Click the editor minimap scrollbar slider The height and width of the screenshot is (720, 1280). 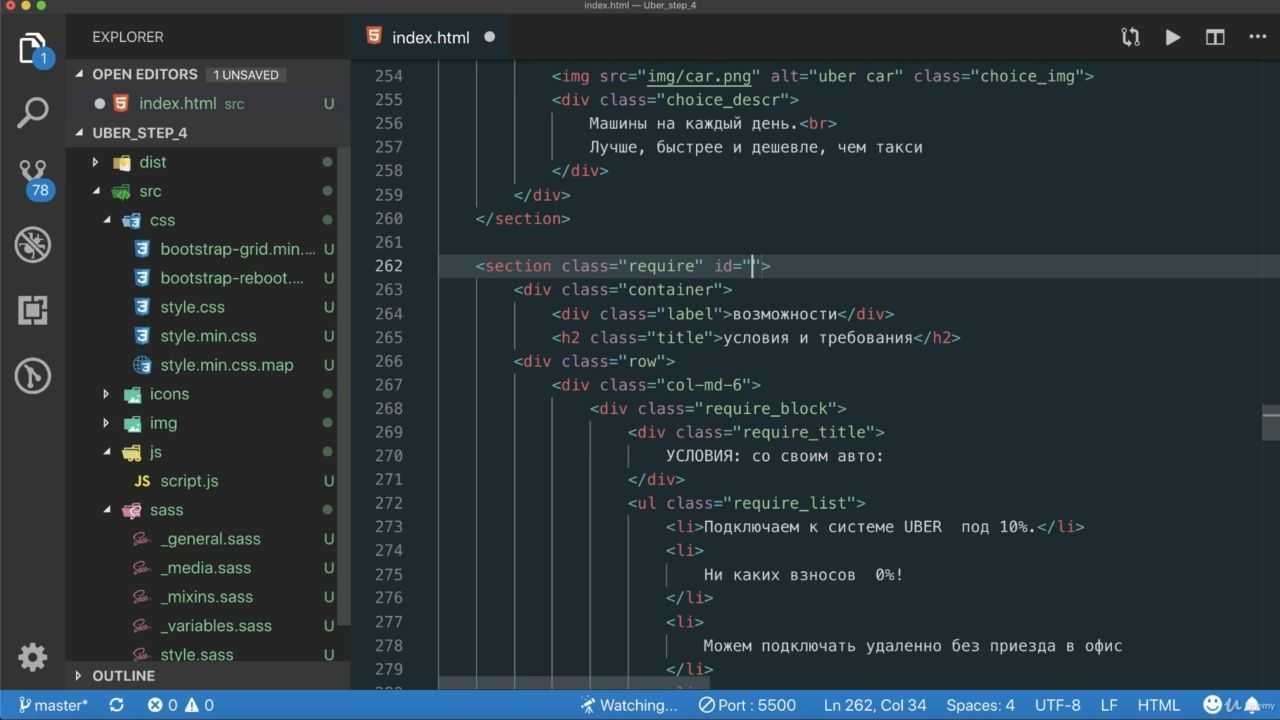click(1271, 421)
